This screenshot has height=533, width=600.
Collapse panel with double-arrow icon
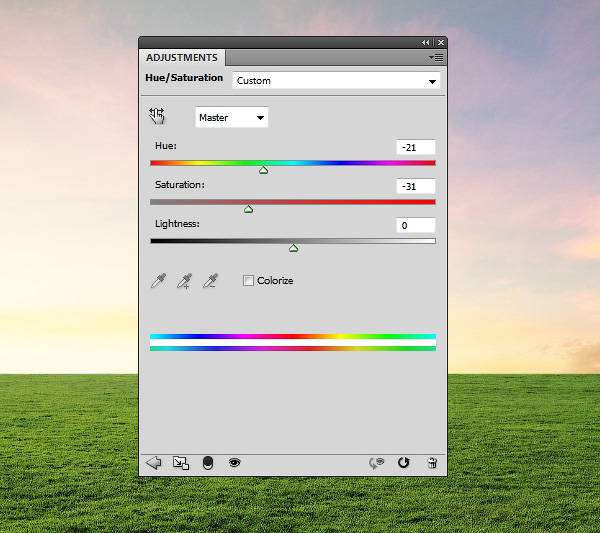point(426,42)
